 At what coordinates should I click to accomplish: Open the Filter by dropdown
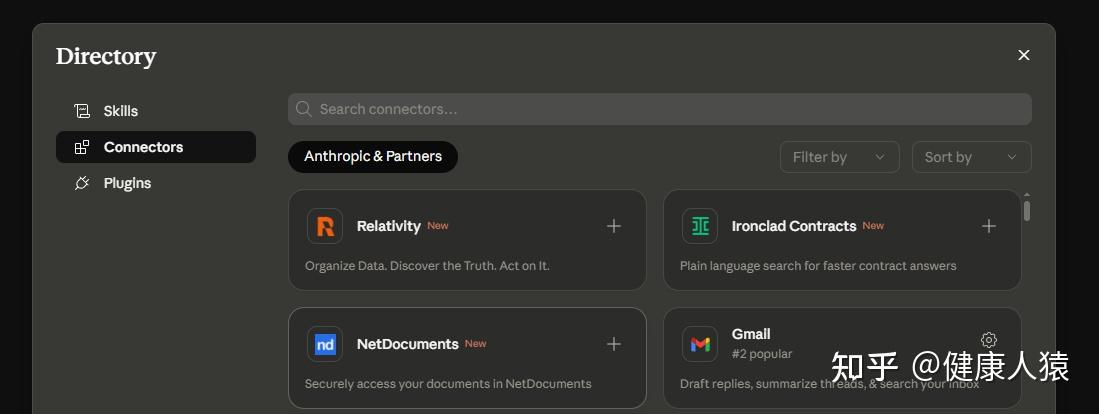[x=839, y=157]
